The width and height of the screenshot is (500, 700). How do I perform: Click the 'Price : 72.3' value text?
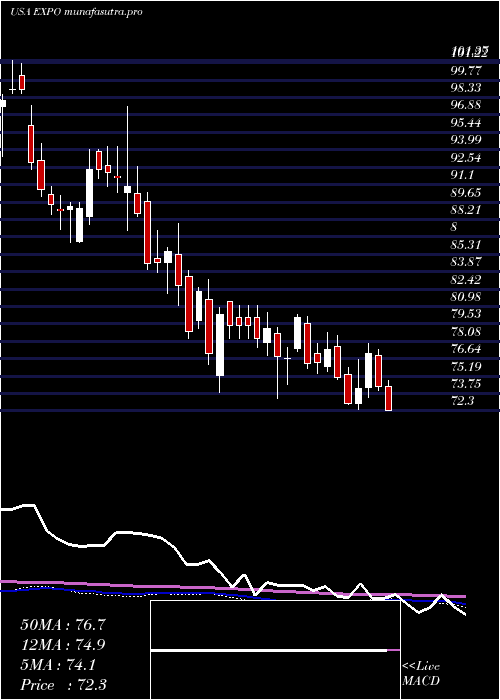63,685
